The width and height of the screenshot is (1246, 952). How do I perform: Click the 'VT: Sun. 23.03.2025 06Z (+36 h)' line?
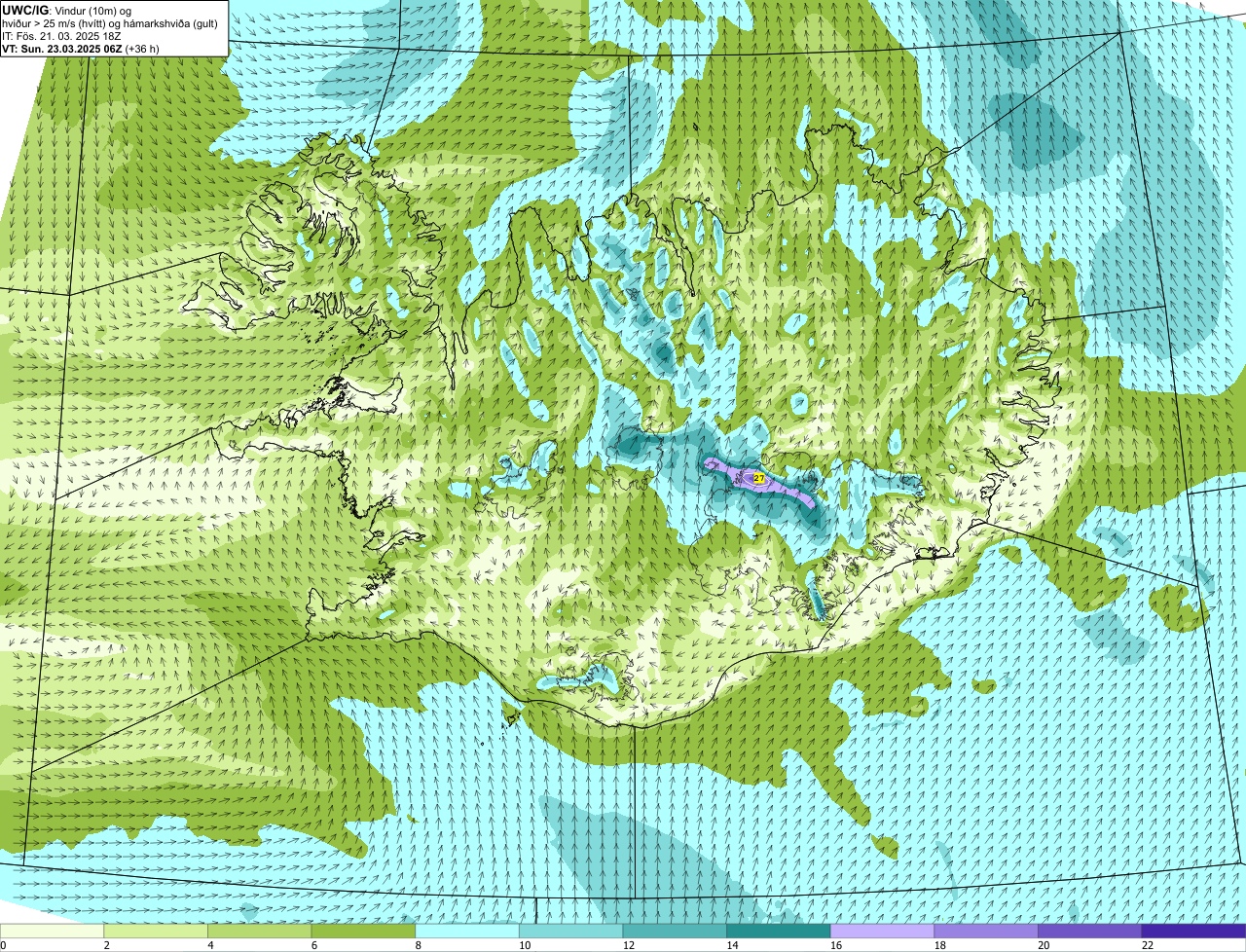click(x=81, y=48)
